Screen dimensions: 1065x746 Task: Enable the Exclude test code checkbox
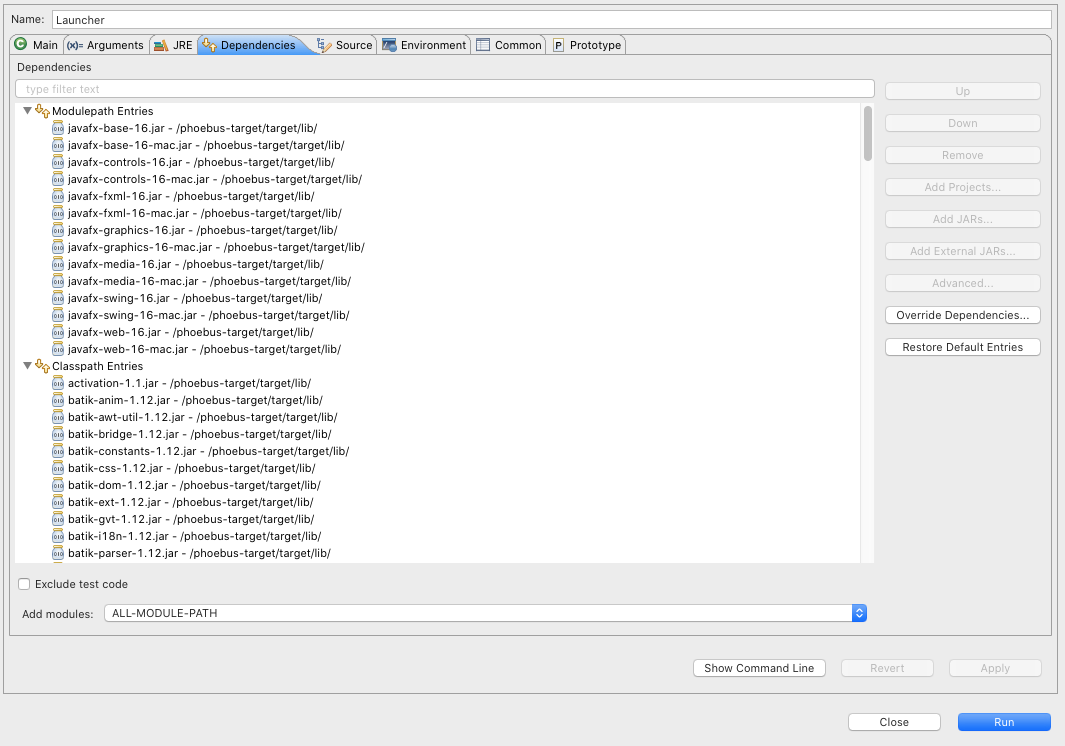24,584
